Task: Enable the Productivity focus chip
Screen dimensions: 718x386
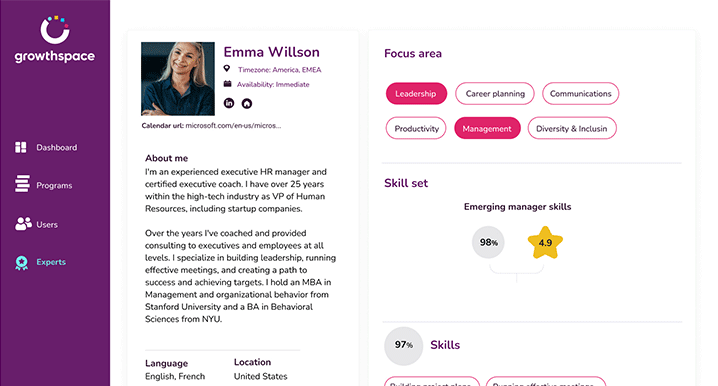Action: [x=416, y=128]
